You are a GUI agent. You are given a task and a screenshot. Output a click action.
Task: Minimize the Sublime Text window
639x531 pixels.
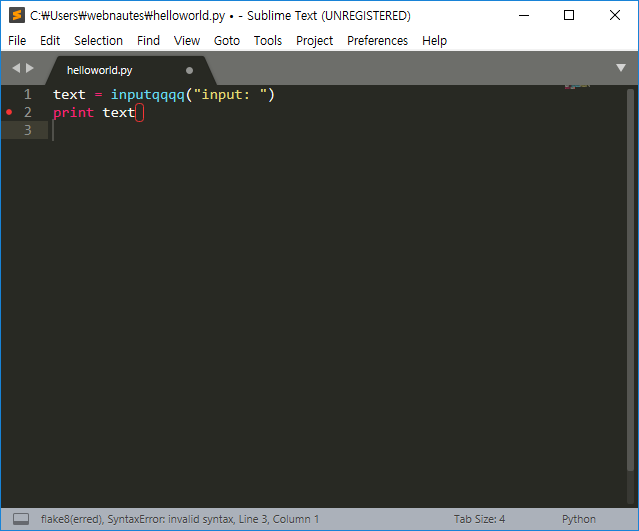pyautogui.click(x=524, y=15)
